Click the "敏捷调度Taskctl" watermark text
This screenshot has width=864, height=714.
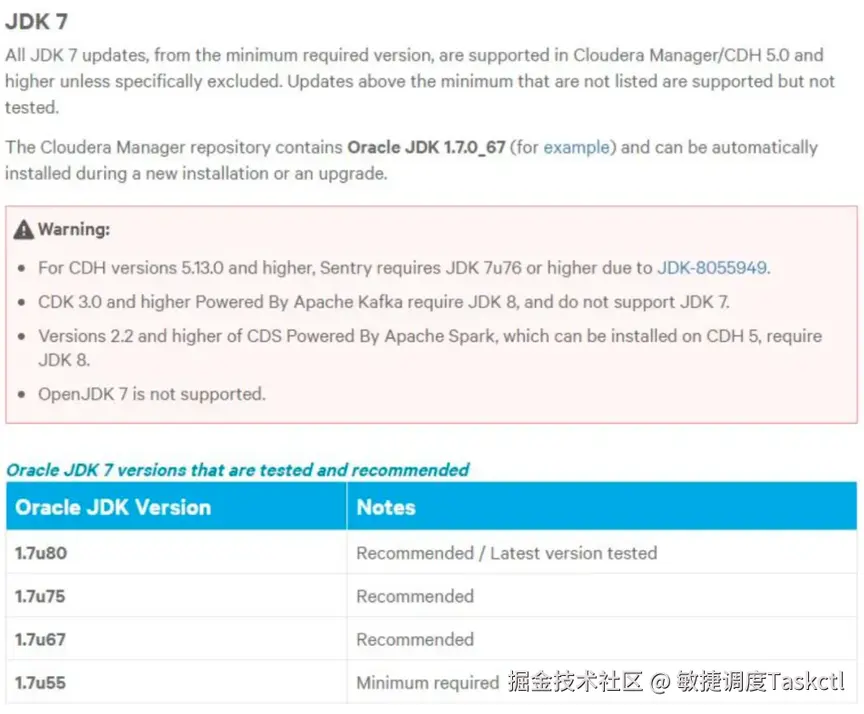pyautogui.click(x=759, y=683)
